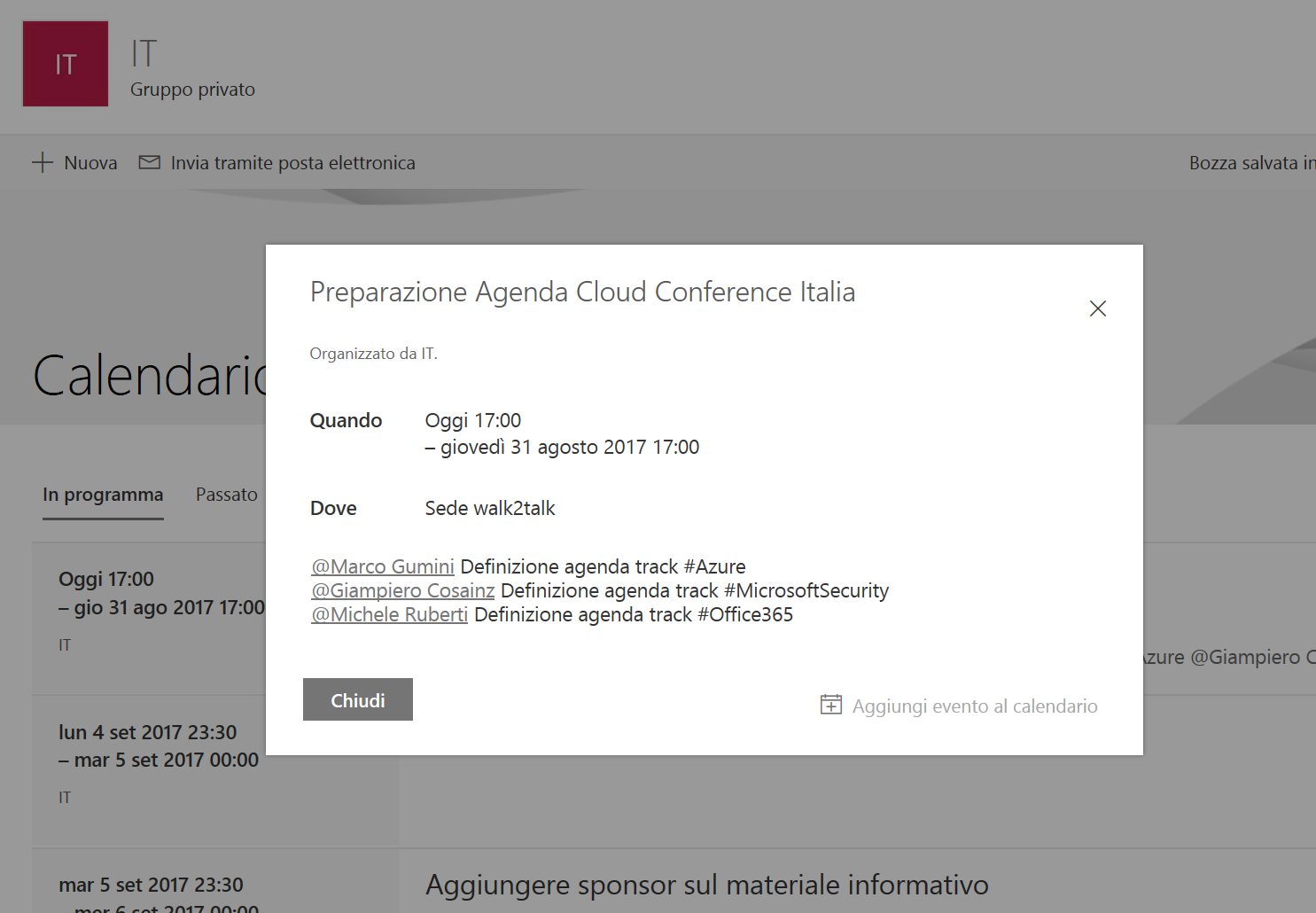Viewport: 1316px width, 913px height.
Task: Click the plus icon next to Nuova
Action: click(x=43, y=162)
